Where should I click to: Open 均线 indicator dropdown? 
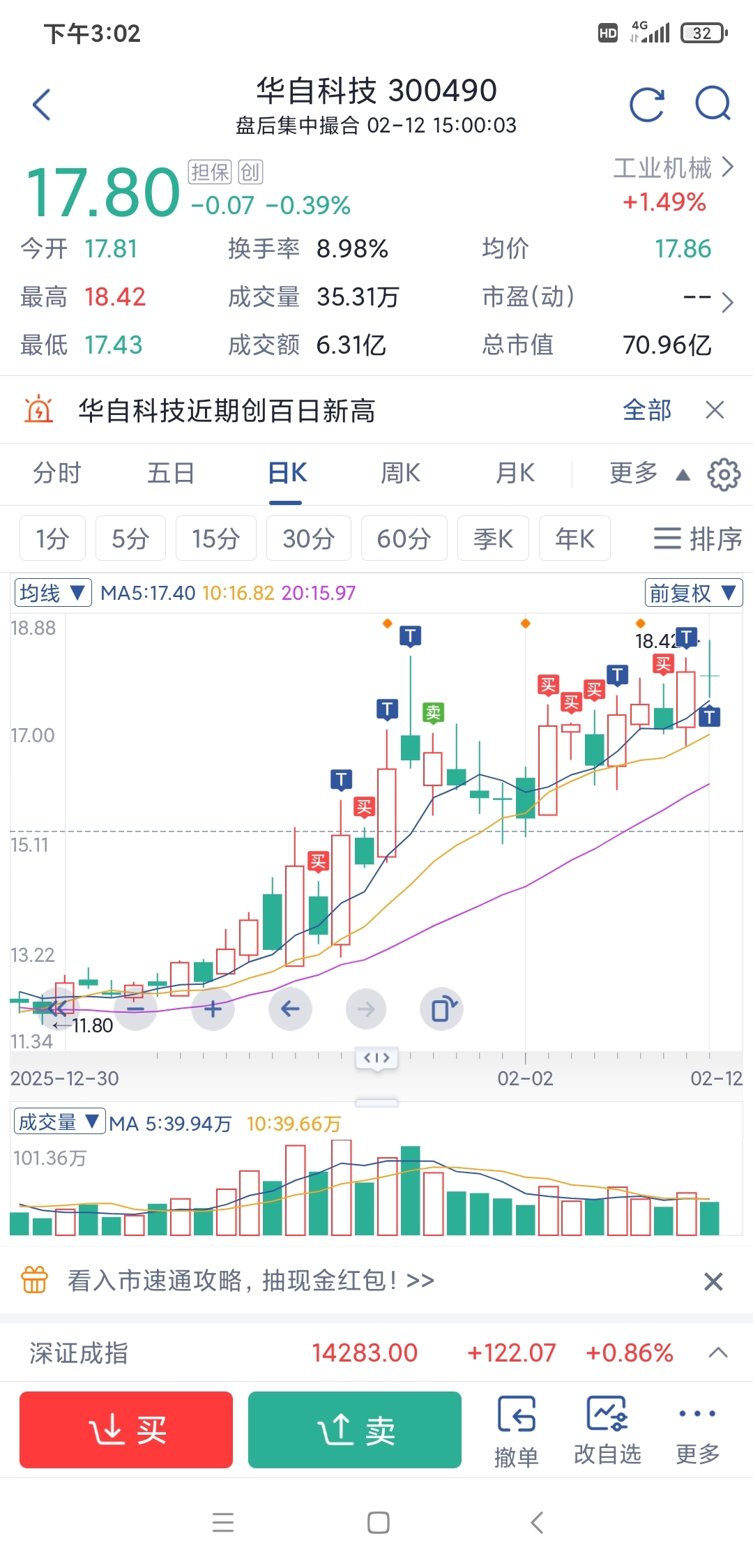click(x=53, y=593)
